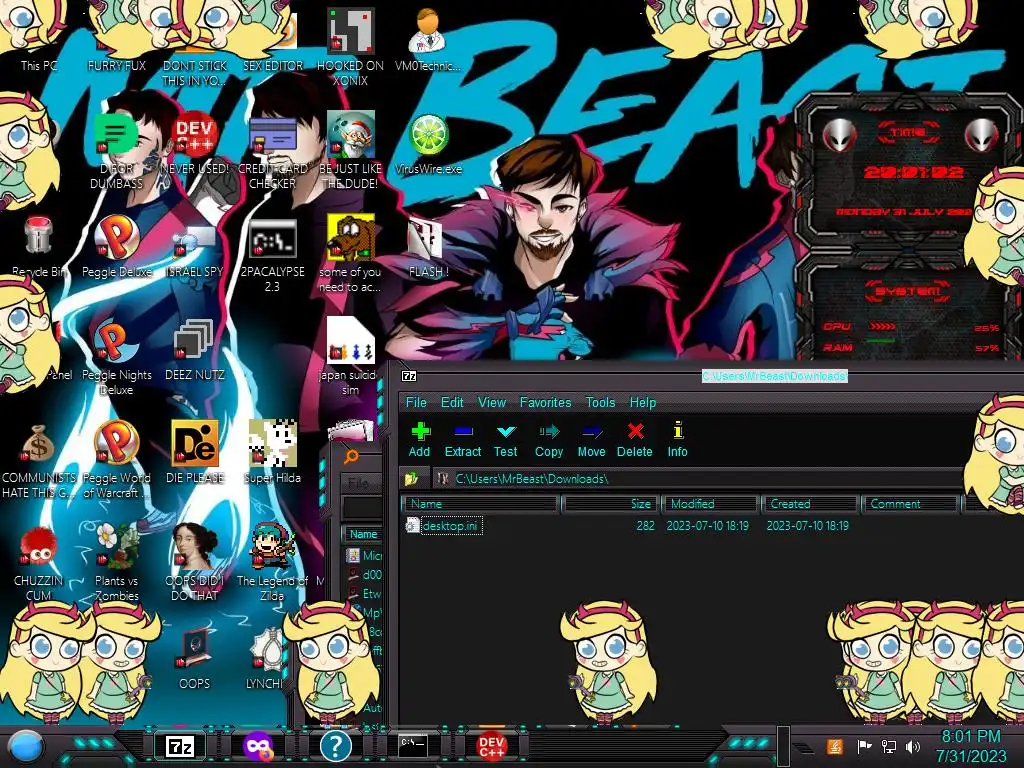This screenshot has height=768, width=1024.
Task: Select DEEZ NUTZ desktop icon
Action: (195, 350)
